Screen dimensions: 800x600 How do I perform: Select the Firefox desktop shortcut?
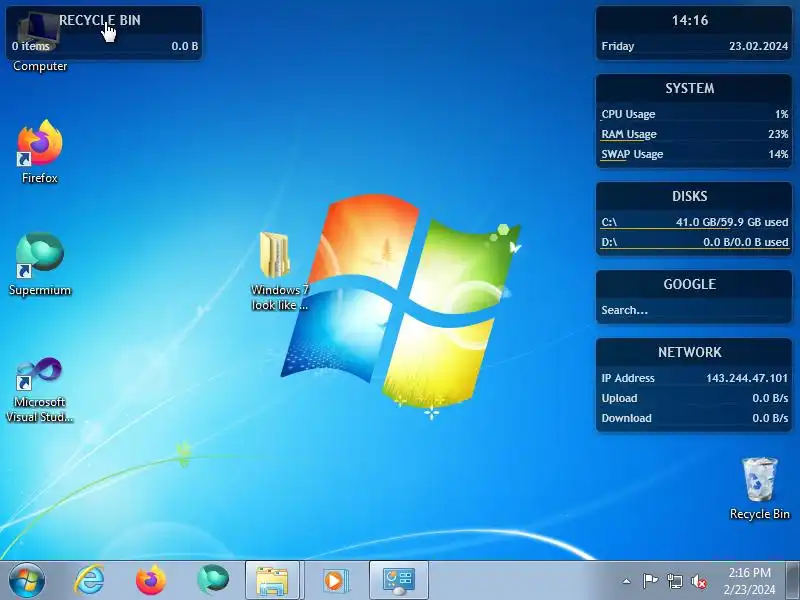(40, 152)
